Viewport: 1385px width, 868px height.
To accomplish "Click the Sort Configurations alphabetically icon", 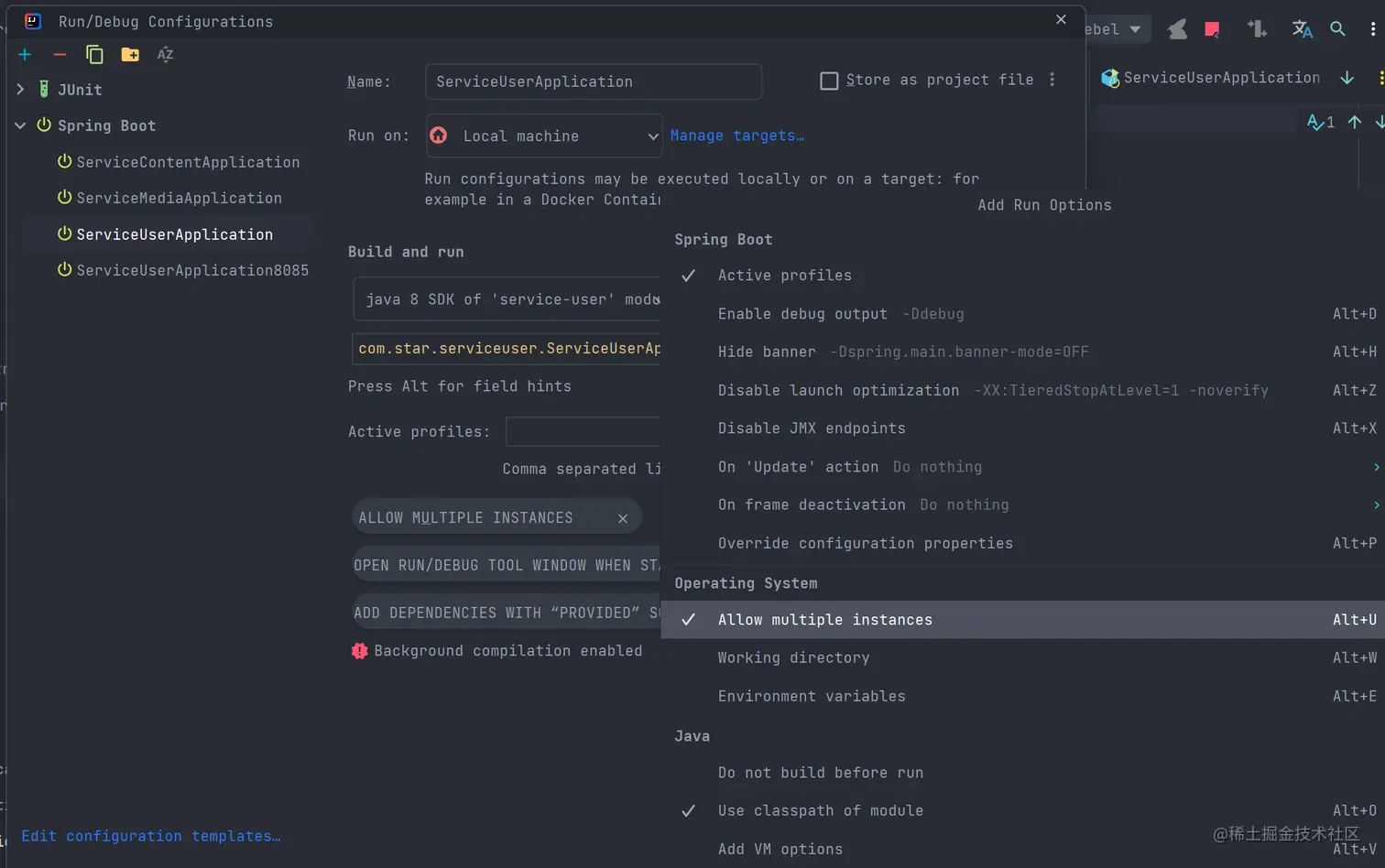I will (x=165, y=55).
